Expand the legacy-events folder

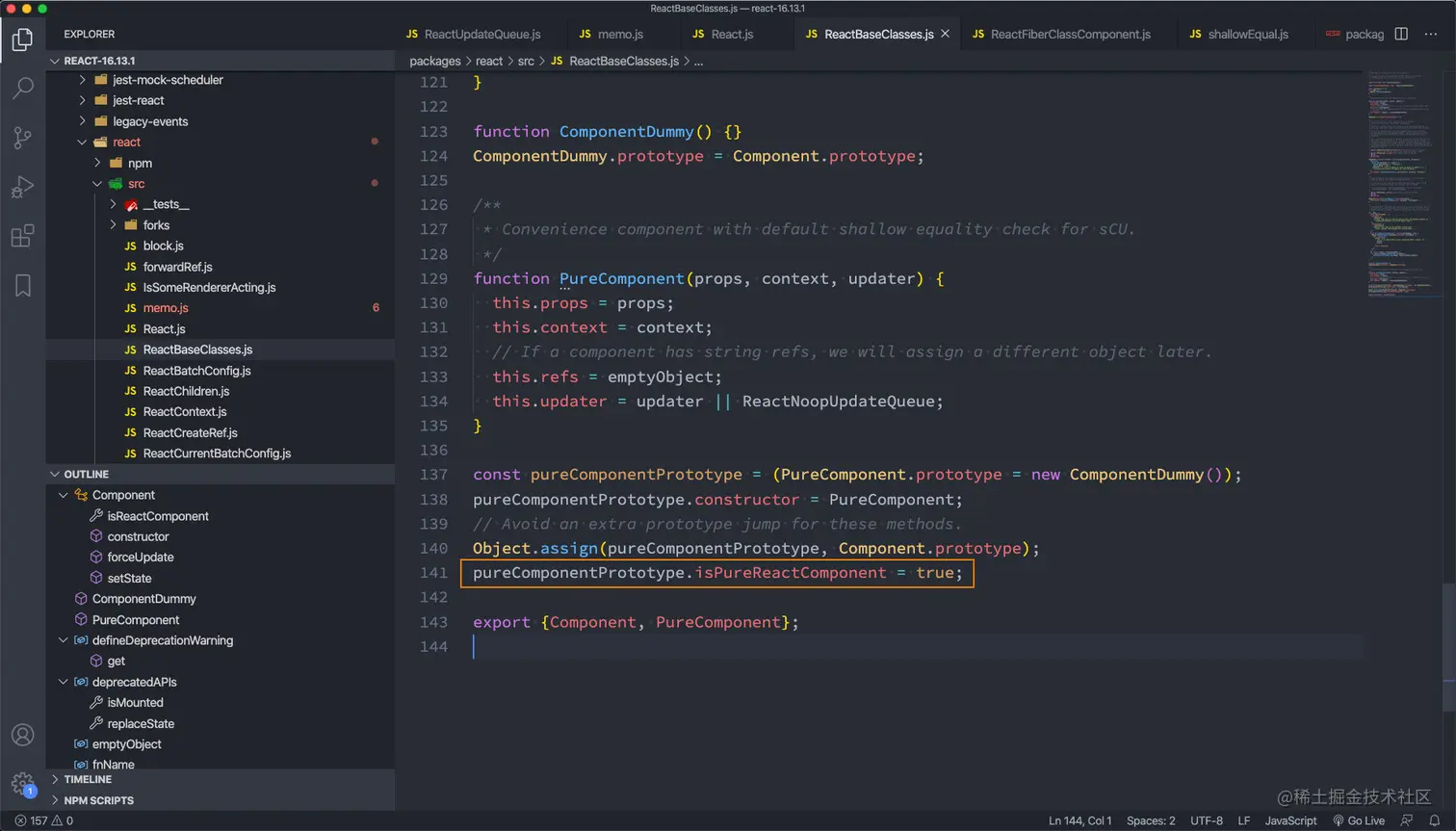click(83, 121)
